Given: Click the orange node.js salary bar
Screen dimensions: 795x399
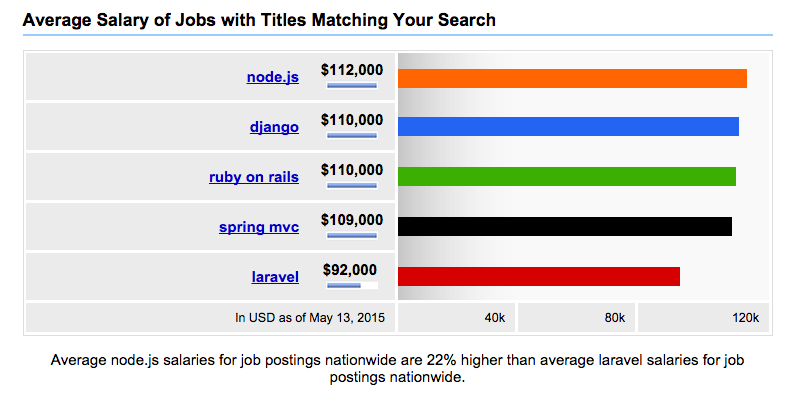Looking at the screenshot, I should pos(572,79).
